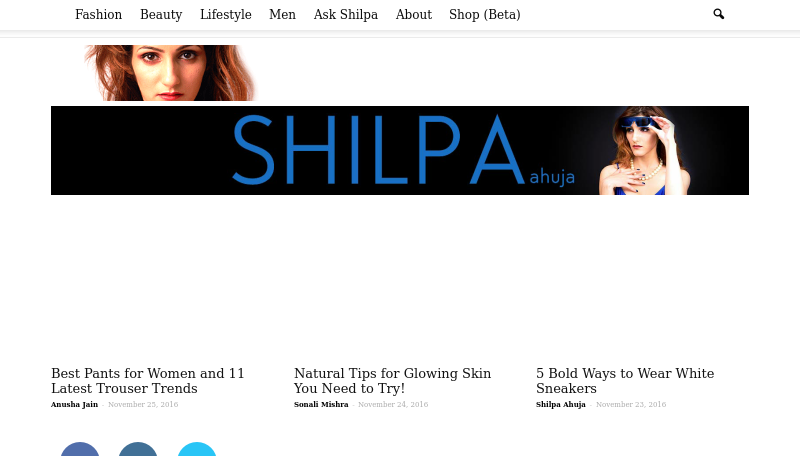This screenshot has width=800, height=456.
Task: Open Natural Tips for Glowing Skin article
Action: (x=392, y=381)
